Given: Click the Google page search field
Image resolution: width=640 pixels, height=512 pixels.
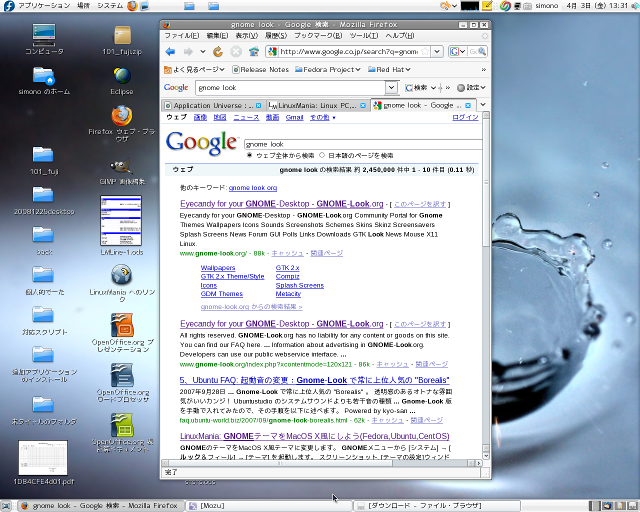Looking at the screenshot, I should (x=363, y=144).
